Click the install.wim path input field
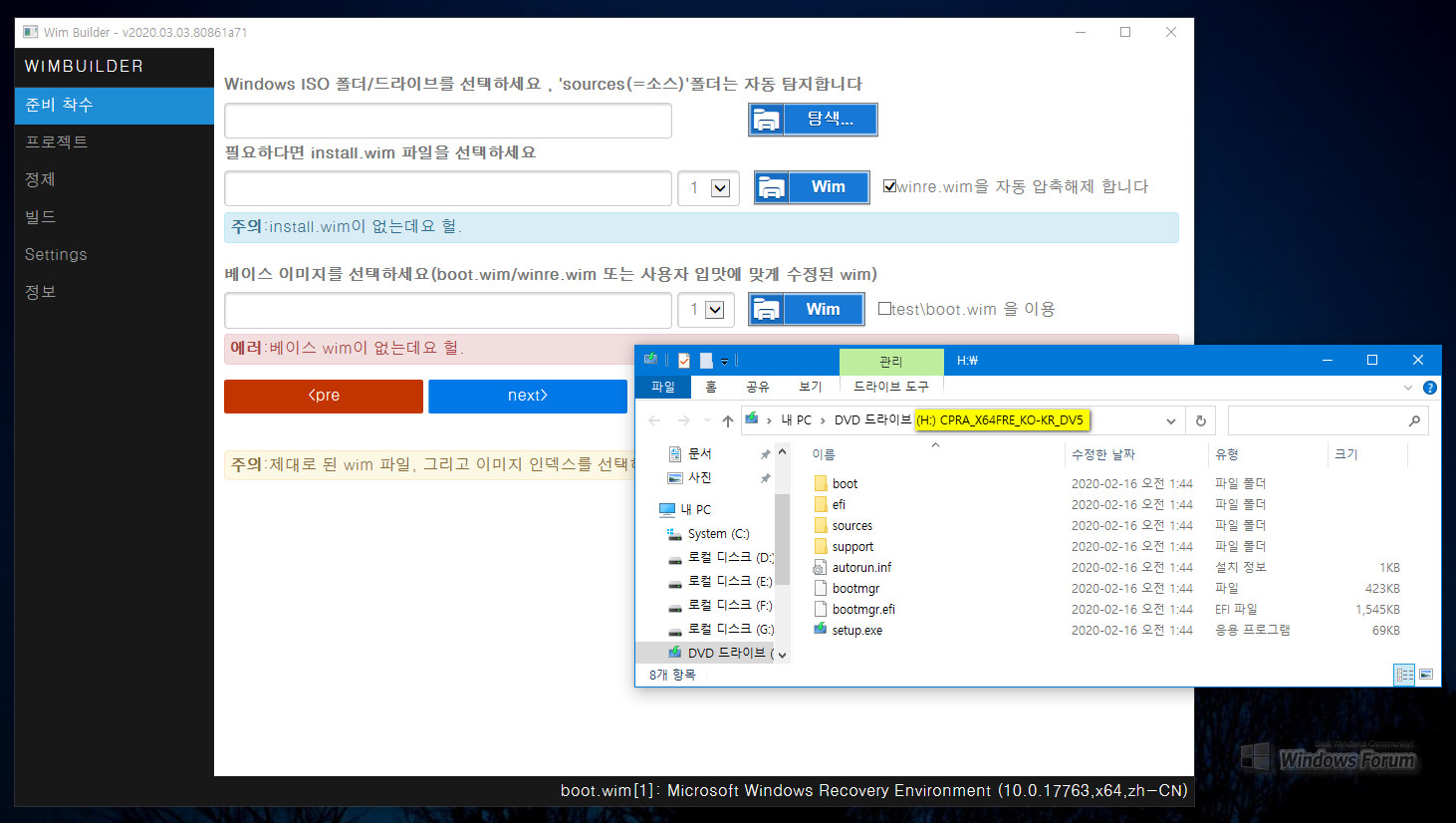The width and height of the screenshot is (1456, 823). click(x=448, y=188)
